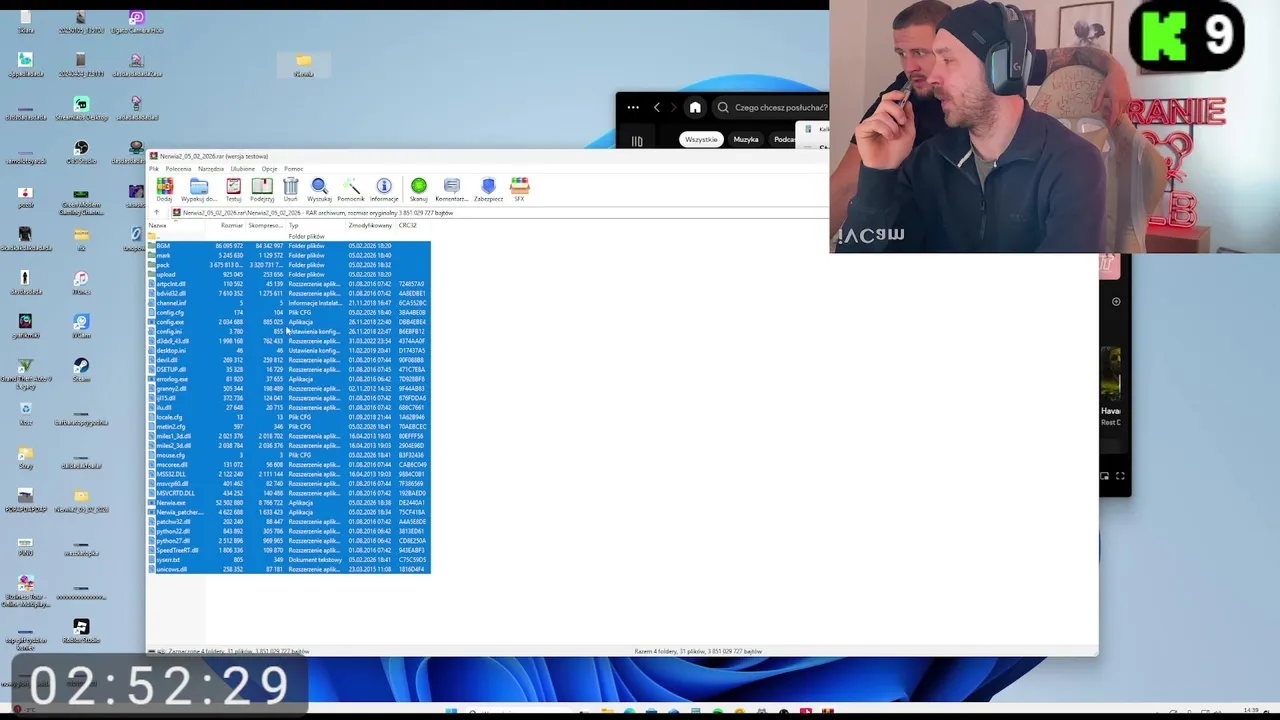
Task: Click Spotify search field 'Czego chcesz posłuchać?'
Action: click(x=781, y=107)
